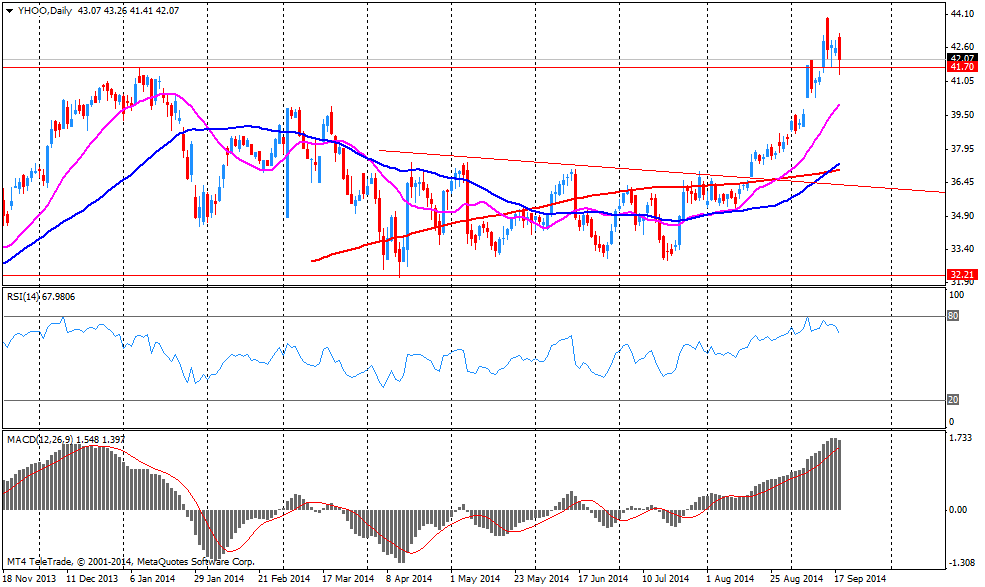Click the RSI 20 level label
The image size is (985, 587).
953,400
